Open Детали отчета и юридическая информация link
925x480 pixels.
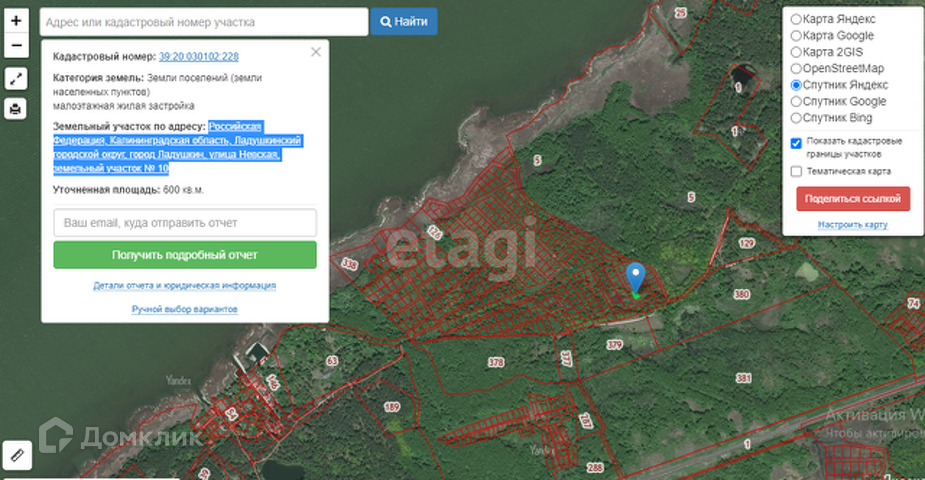click(185, 285)
